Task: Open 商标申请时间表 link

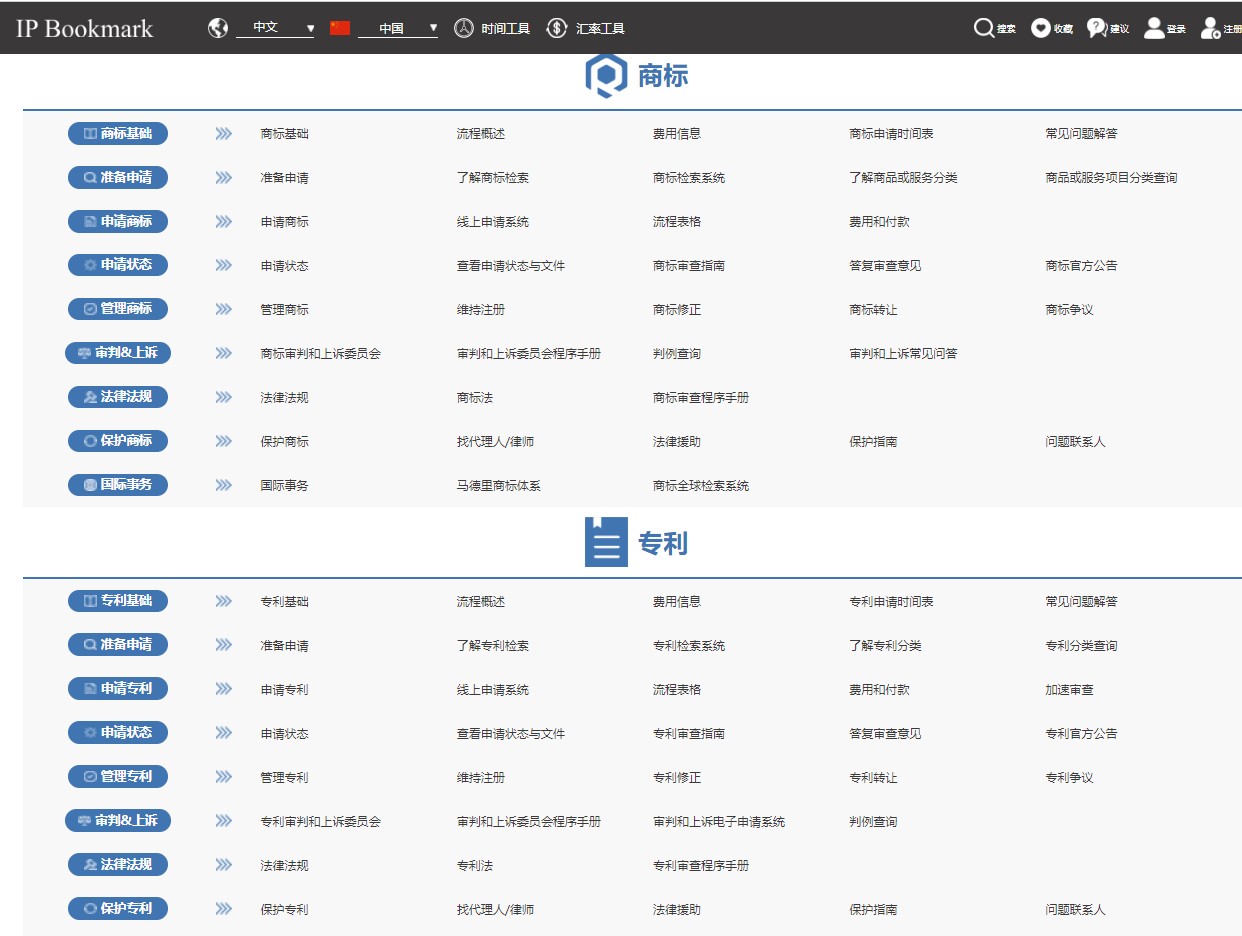Action: [891, 134]
